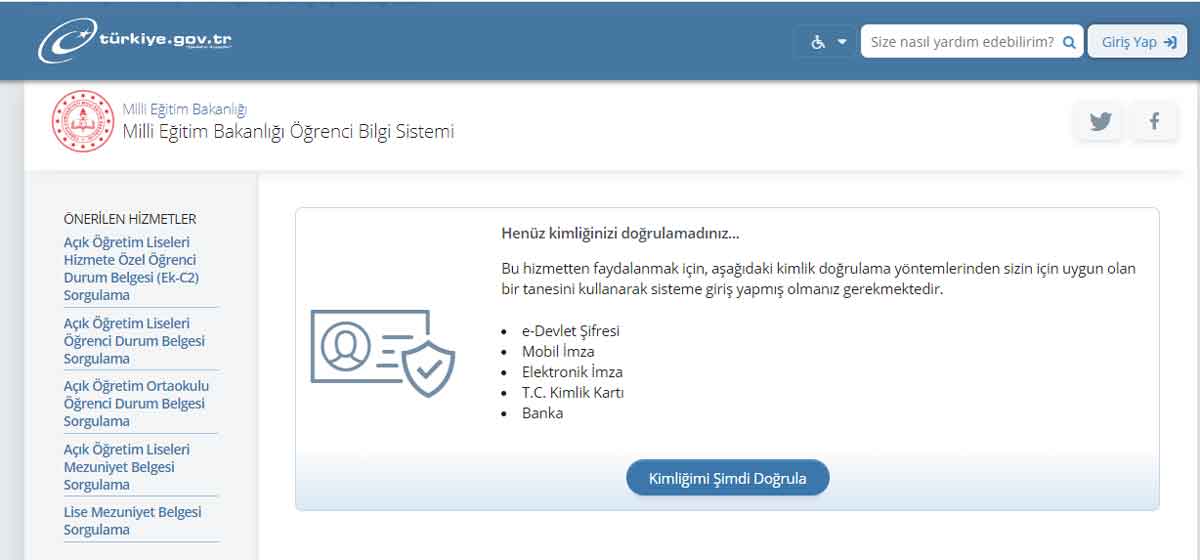The width and height of the screenshot is (1200, 560).
Task: Click the türkiye.gov.tr logo
Action: pos(135,42)
